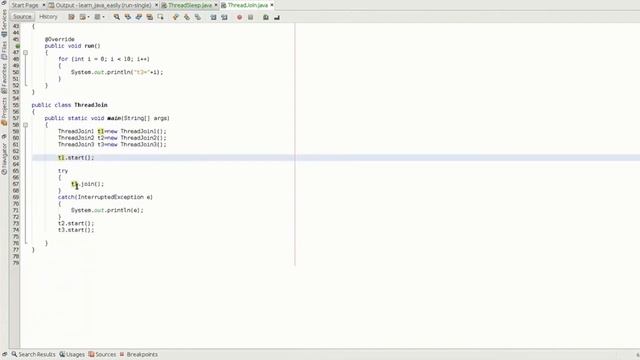The image size is (640, 360).
Task: Click the Sources icon in bottom bar
Action: pos(91,354)
